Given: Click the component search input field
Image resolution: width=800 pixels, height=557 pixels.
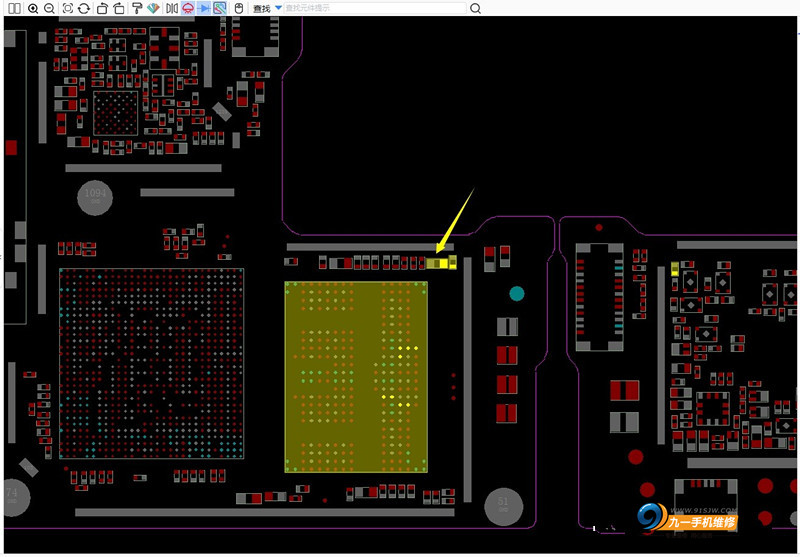Looking at the screenshot, I should pyautogui.click(x=374, y=8).
